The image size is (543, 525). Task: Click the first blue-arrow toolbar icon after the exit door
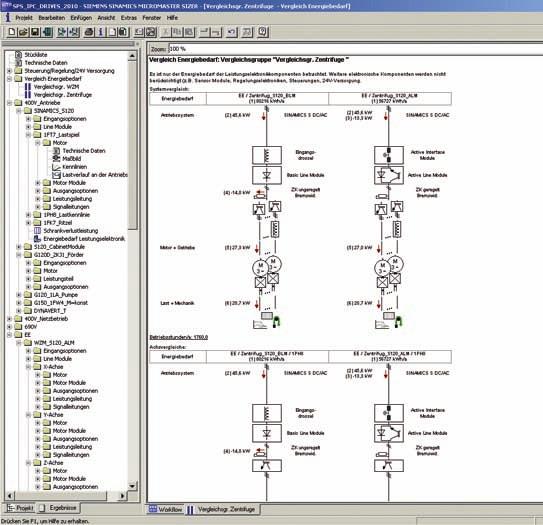point(62,32)
